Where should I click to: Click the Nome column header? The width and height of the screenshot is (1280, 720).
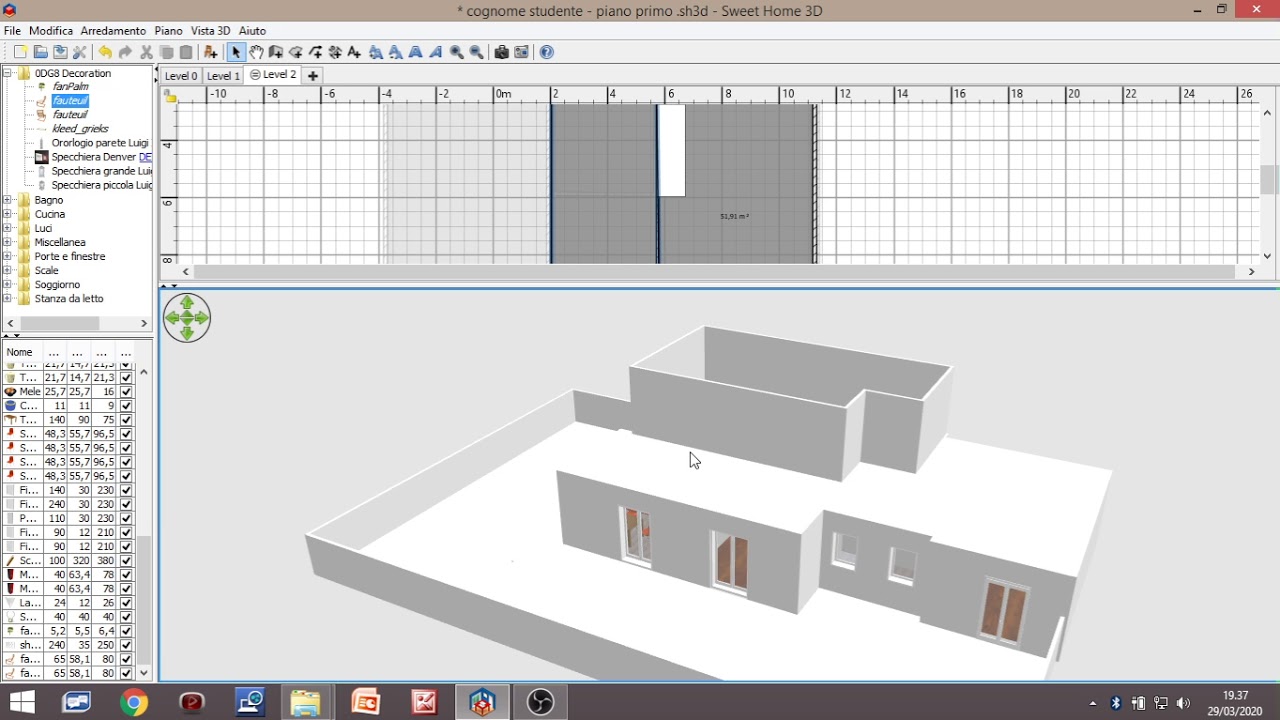pos(21,352)
